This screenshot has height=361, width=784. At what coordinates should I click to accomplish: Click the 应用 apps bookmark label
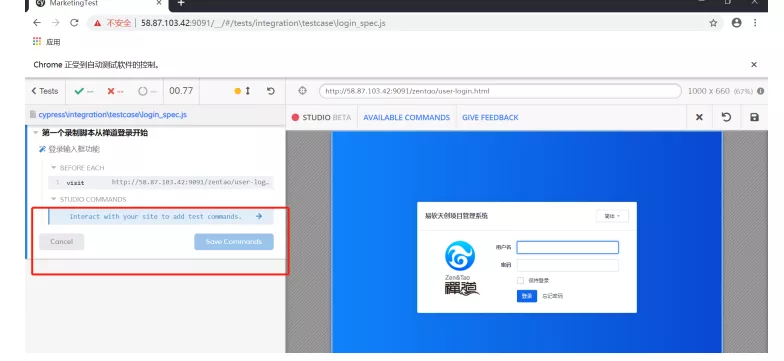(53, 42)
